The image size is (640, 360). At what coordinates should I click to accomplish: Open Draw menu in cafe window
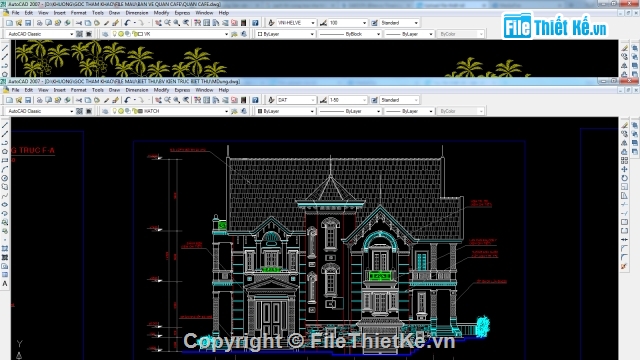[114, 13]
